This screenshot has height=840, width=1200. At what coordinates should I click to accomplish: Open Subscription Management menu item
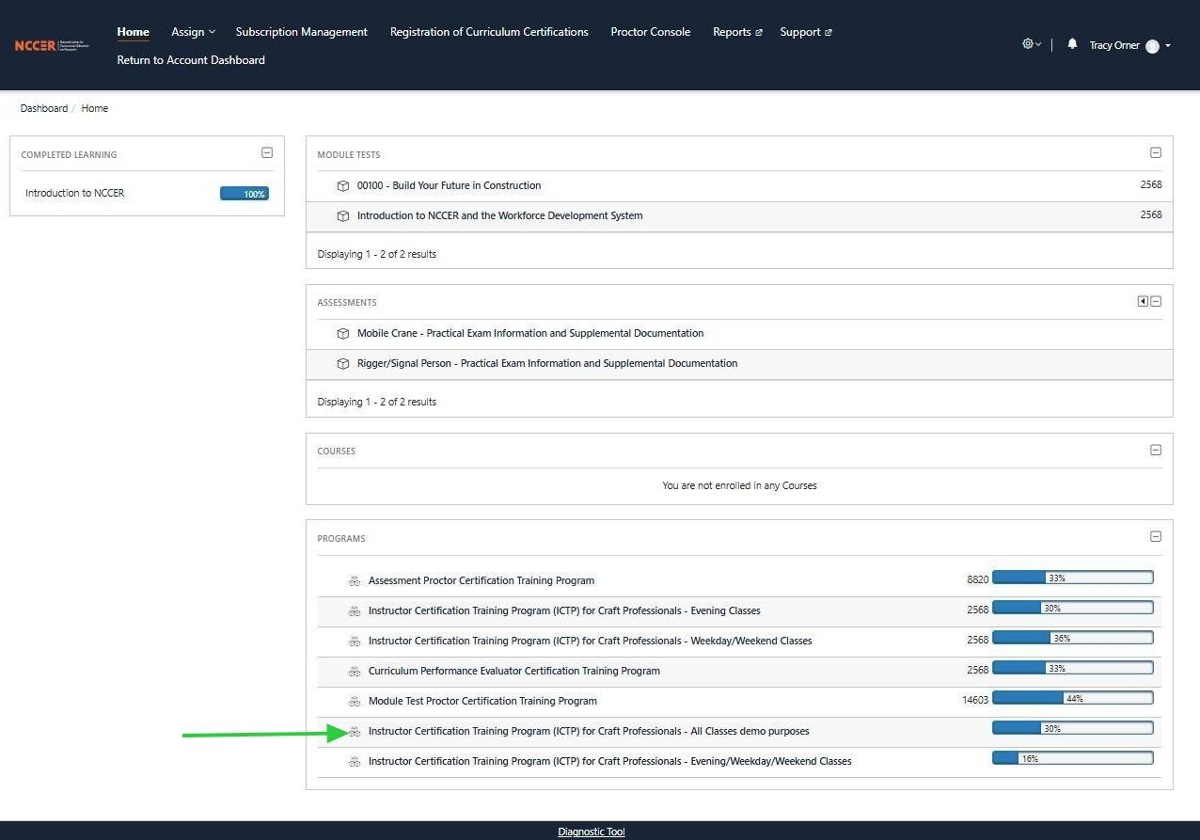pyautogui.click(x=301, y=32)
